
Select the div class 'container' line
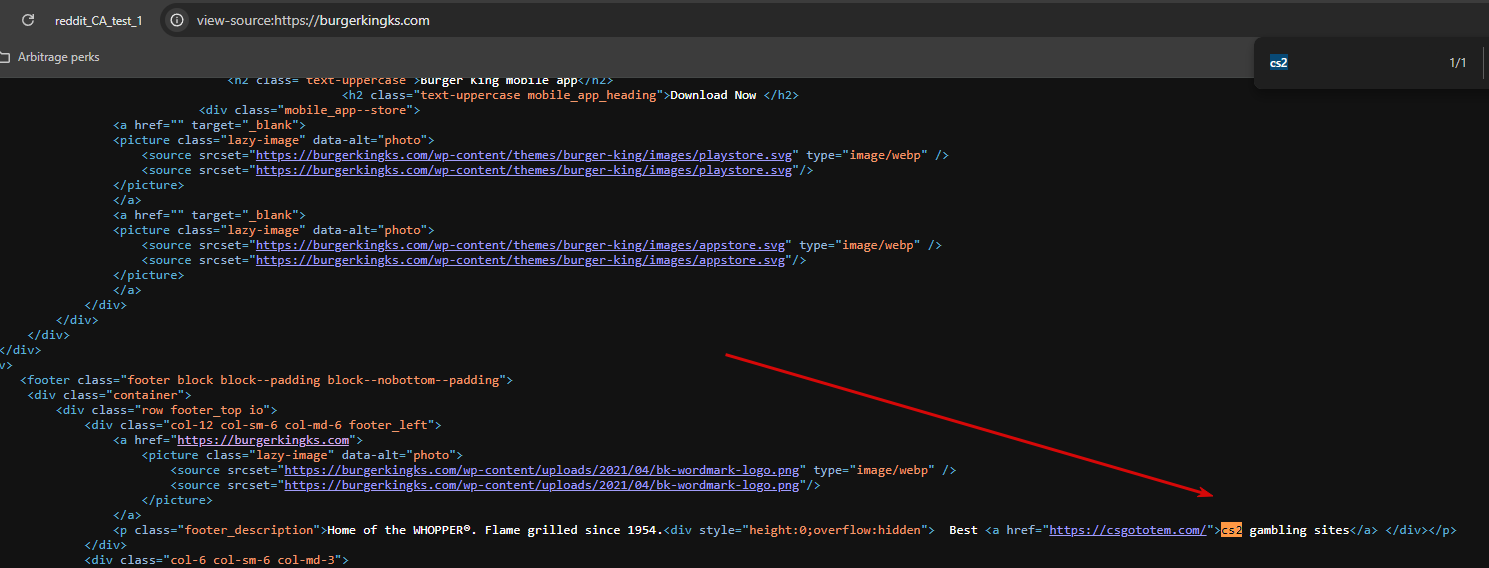[x=109, y=395]
